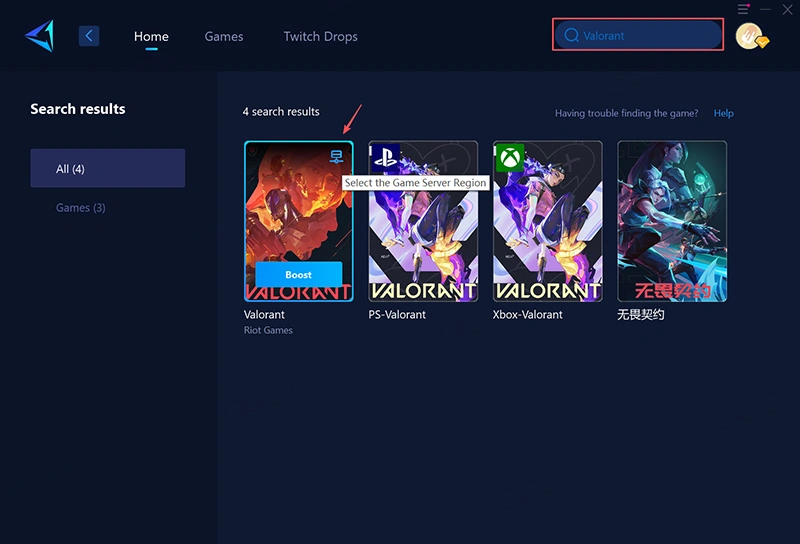Open the PS-Valorant game cover
The image size is (800, 544).
click(x=423, y=221)
